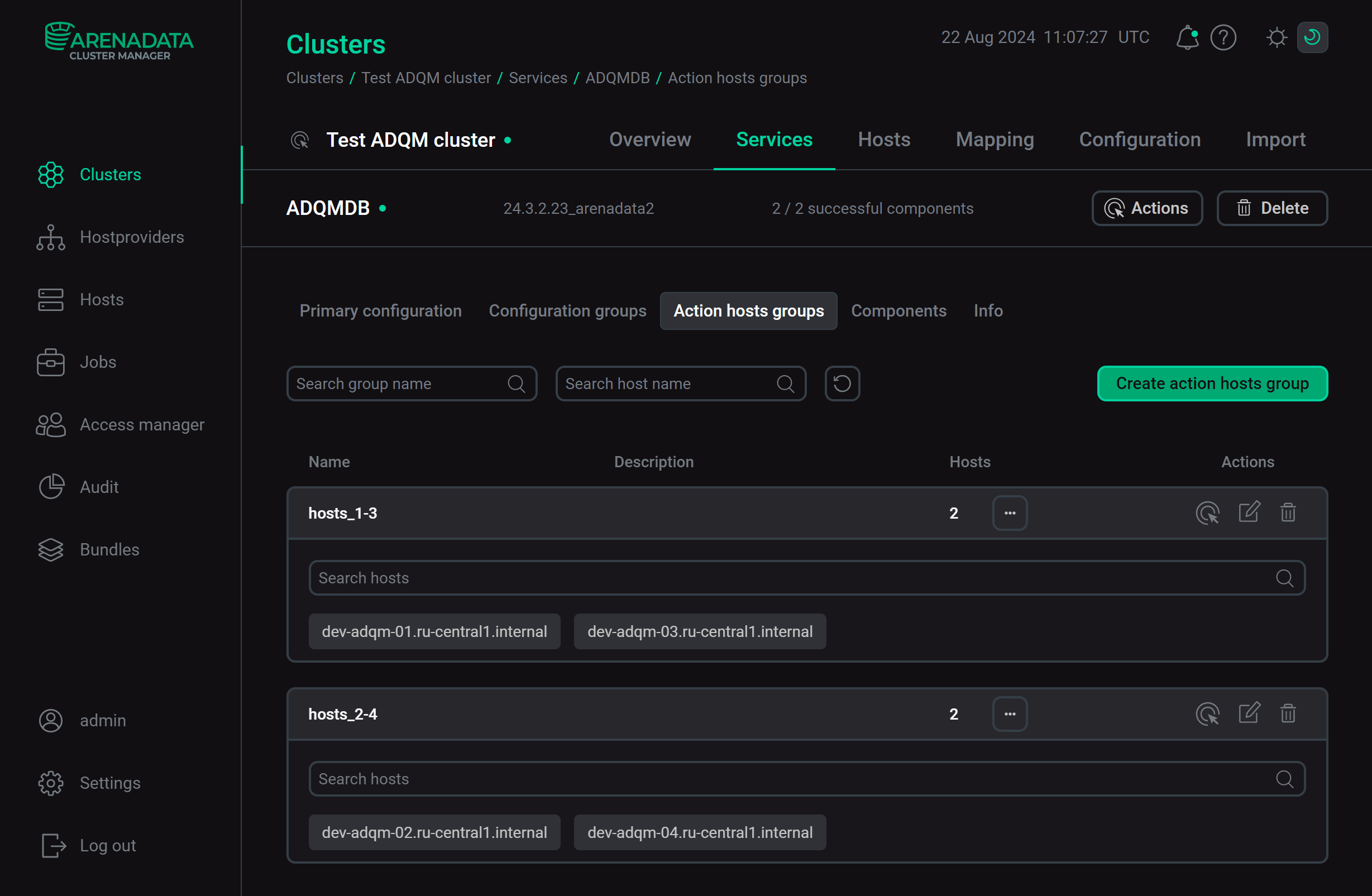Click the Action hosts groups breadcrumb
This screenshot has height=896, width=1372.
[x=737, y=78]
